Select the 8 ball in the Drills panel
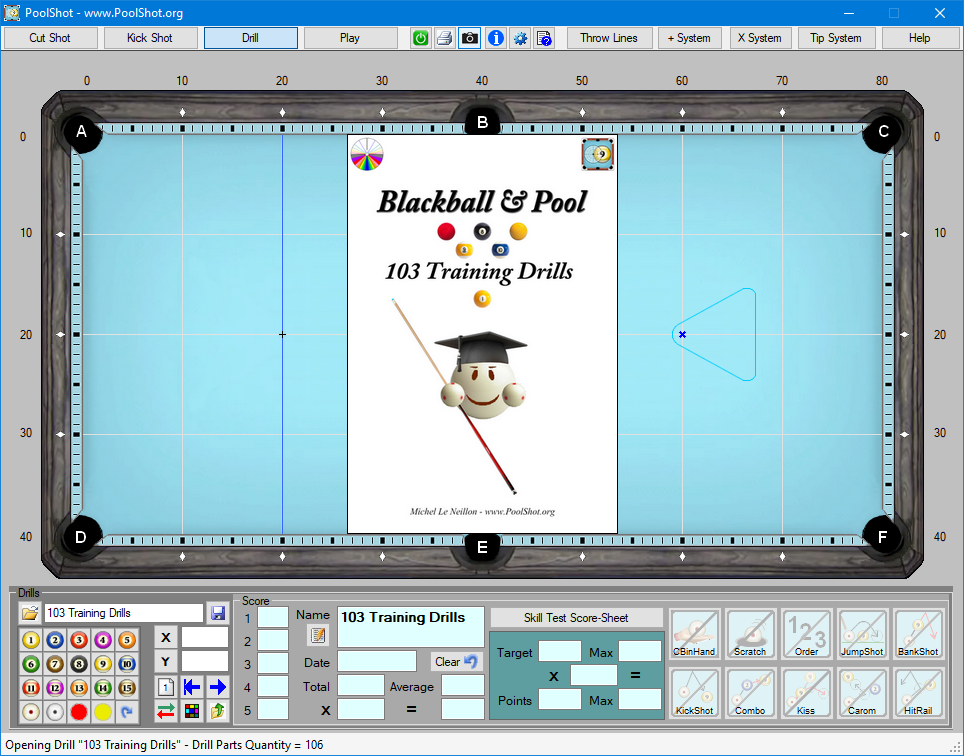This screenshot has width=964, height=756. (79, 663)
